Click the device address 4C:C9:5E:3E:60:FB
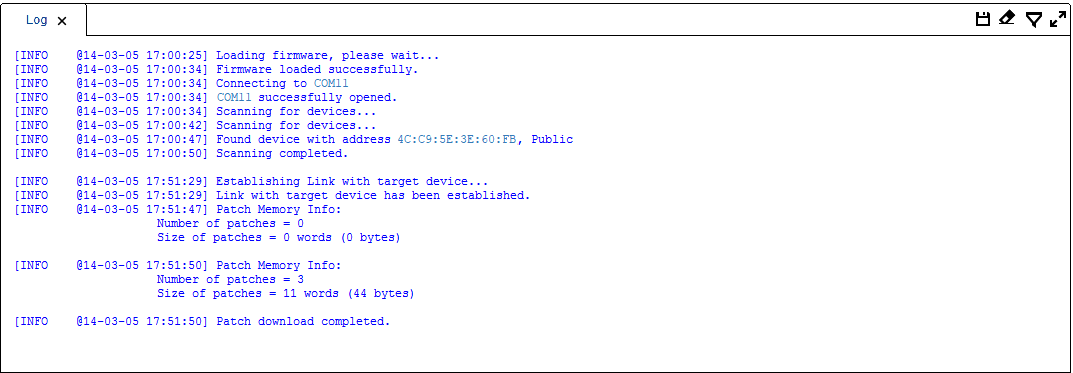The height and width of the screenshot is (373, 1073). click(x=456, y=140)
